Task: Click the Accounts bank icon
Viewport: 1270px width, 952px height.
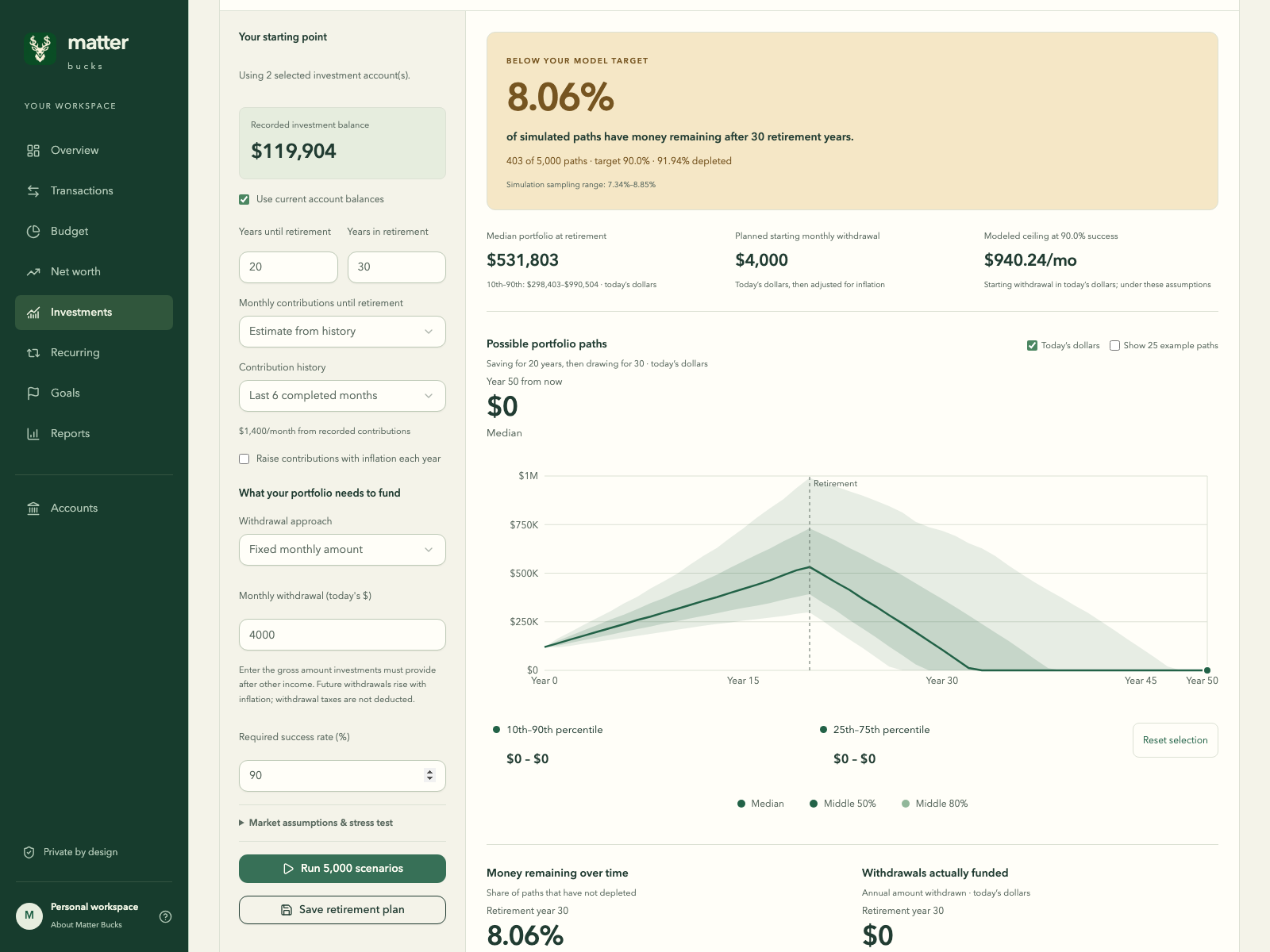Action: [33, 509]
